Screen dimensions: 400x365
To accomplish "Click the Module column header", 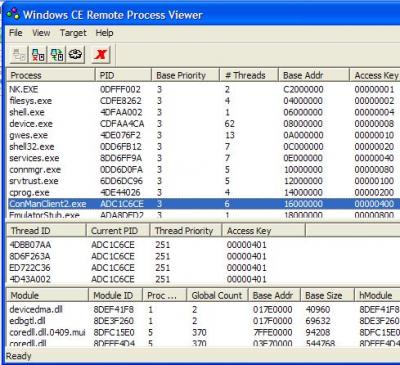I will click(48, 295).
